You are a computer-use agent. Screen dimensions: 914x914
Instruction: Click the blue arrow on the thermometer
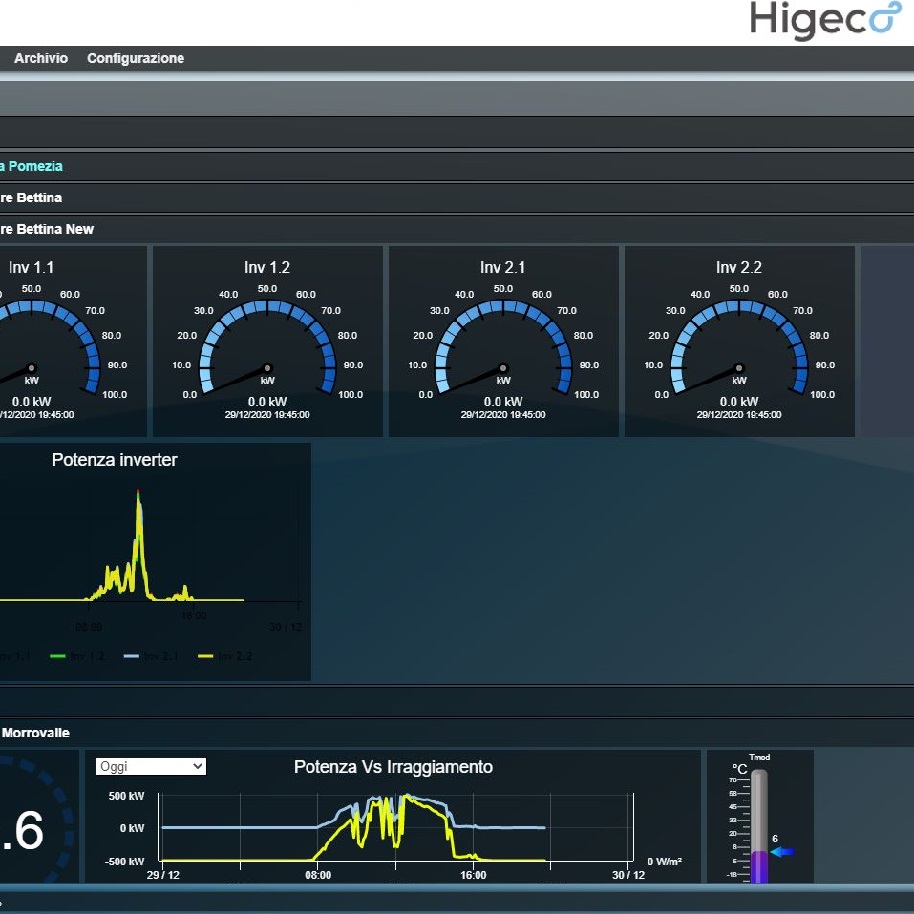[782, 852]
